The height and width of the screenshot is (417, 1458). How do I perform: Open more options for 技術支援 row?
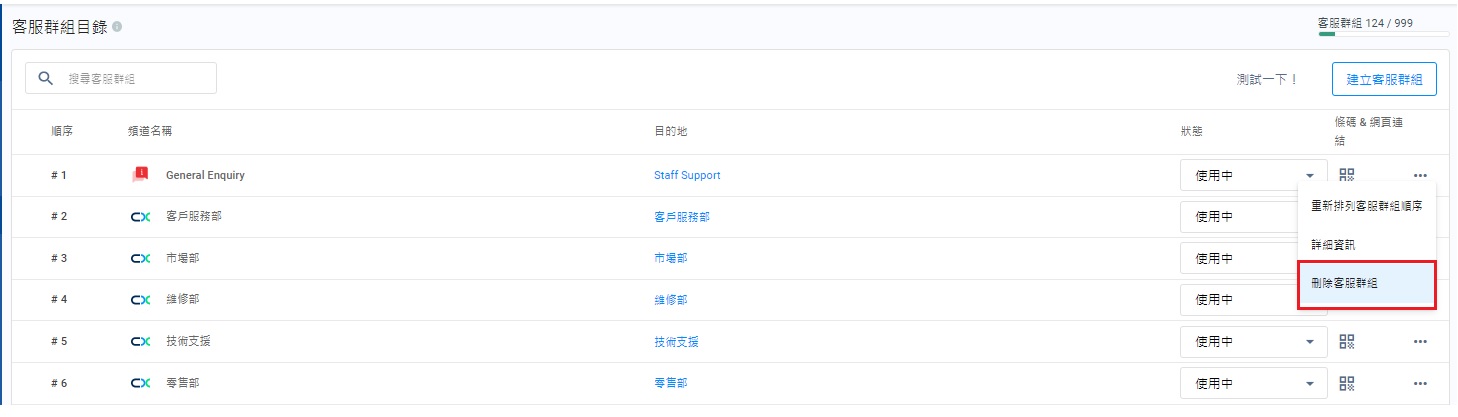1420,341
